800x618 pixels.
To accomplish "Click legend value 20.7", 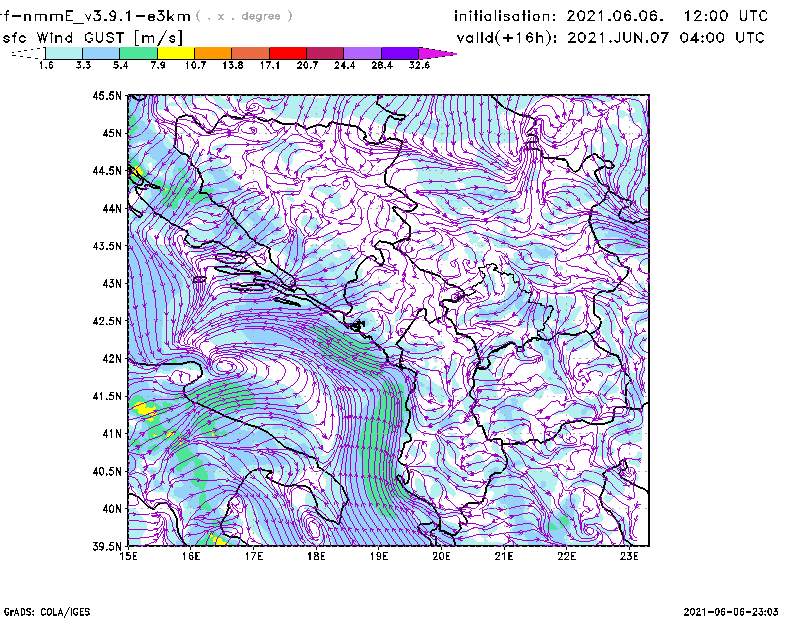I will click(307, 65).
